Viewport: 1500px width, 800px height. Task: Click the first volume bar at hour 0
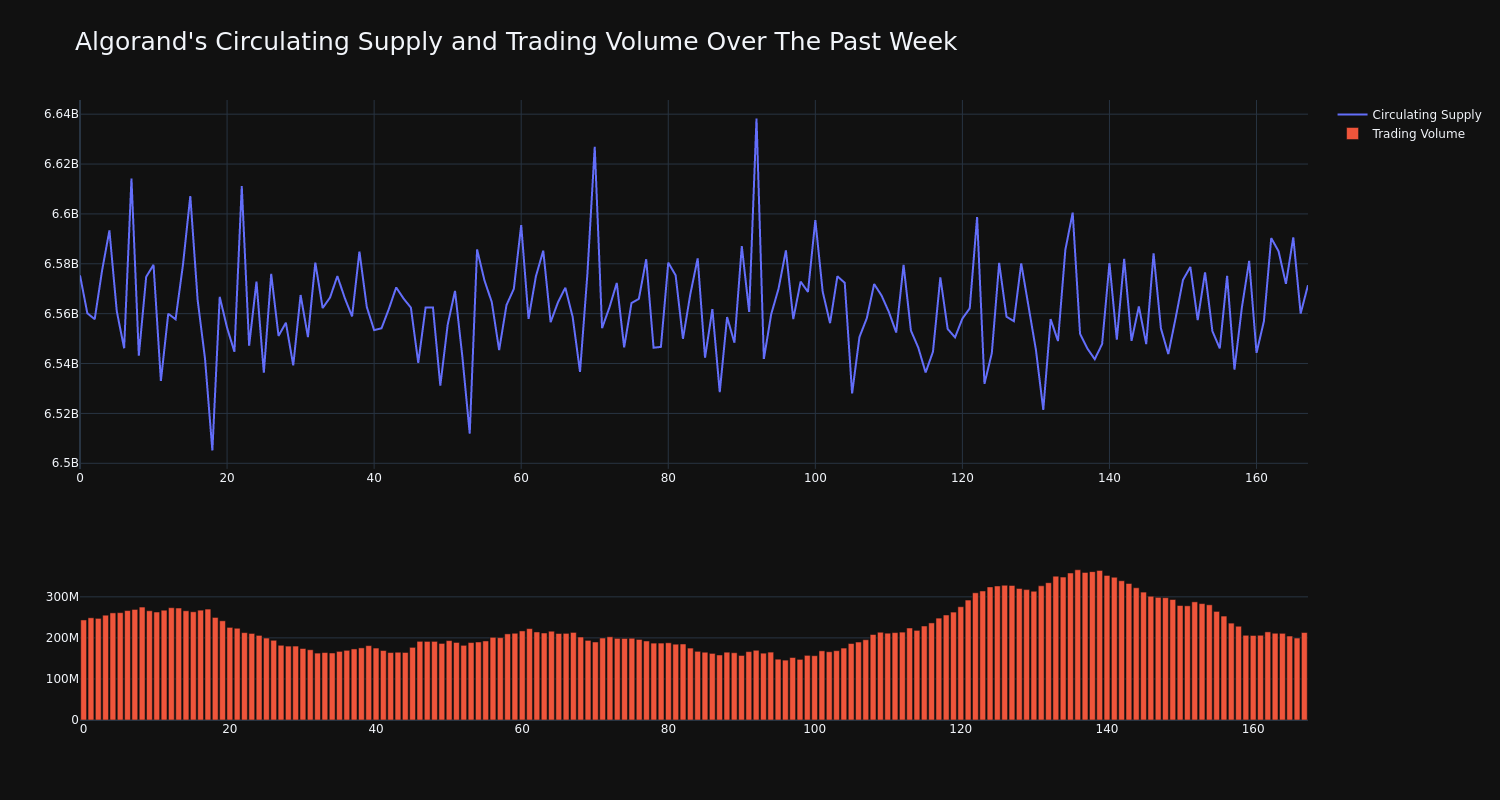(84, 670)
